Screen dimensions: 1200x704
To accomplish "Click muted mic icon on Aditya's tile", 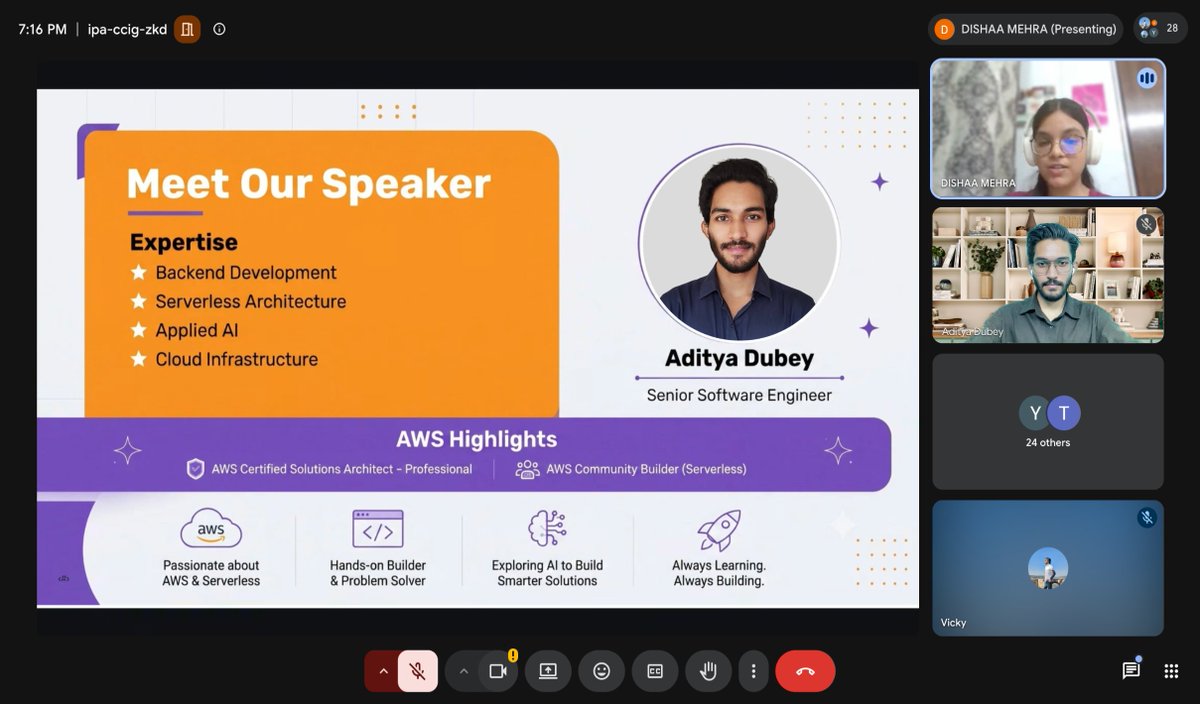I will point(1146,224).
